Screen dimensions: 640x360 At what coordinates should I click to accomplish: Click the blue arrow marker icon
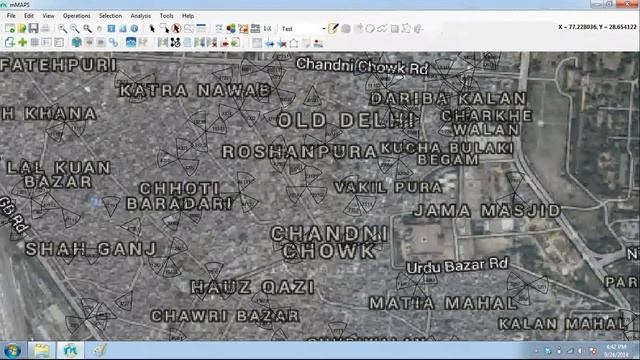tap(269, 42)
